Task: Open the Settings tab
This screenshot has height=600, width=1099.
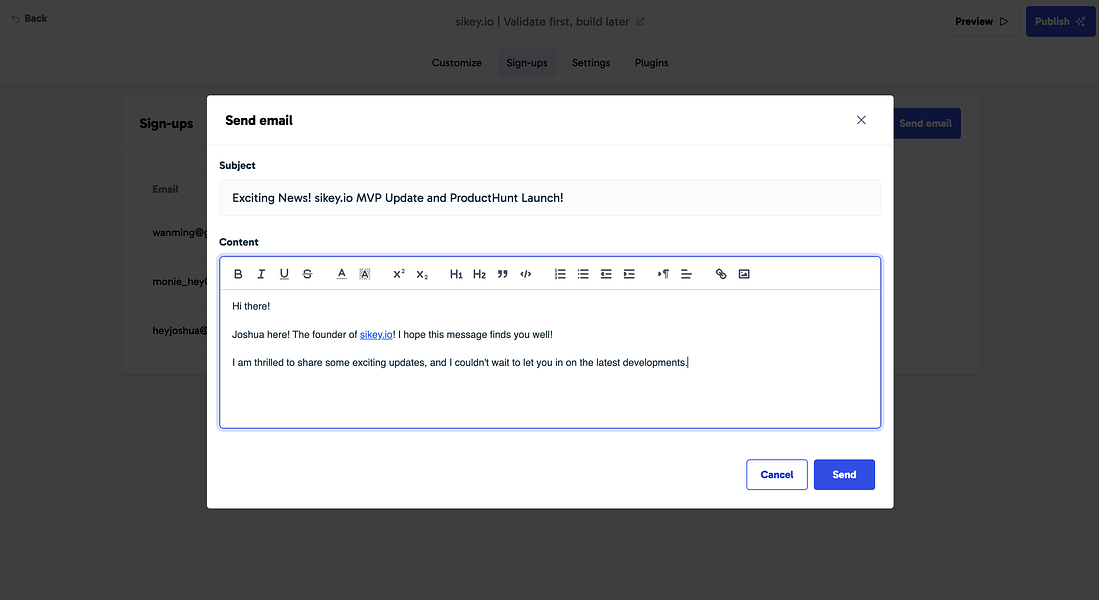Action: click(x=591, y=63)
